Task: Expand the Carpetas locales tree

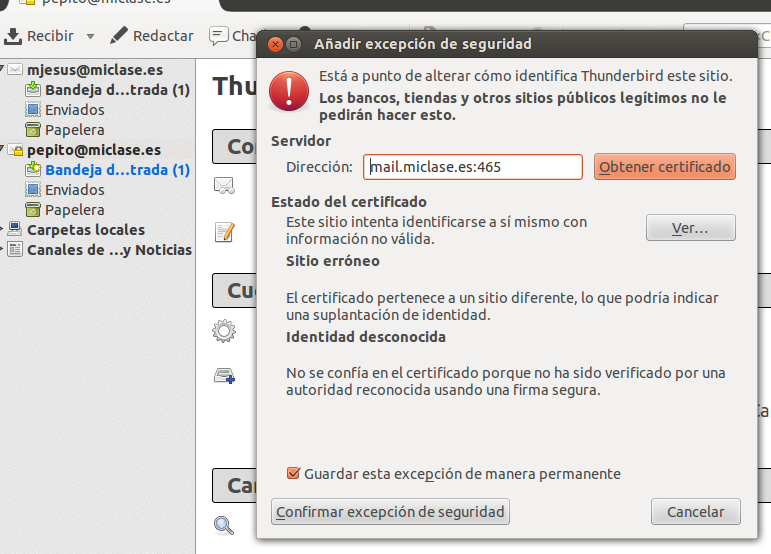Action: 2,229
